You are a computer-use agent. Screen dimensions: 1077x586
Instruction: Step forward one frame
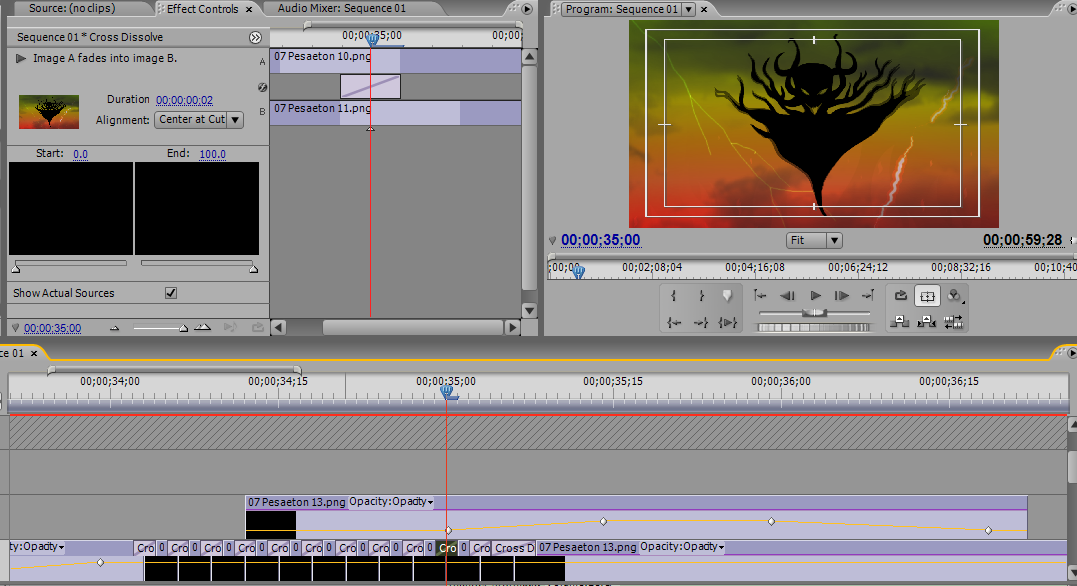tap(842, 296)
